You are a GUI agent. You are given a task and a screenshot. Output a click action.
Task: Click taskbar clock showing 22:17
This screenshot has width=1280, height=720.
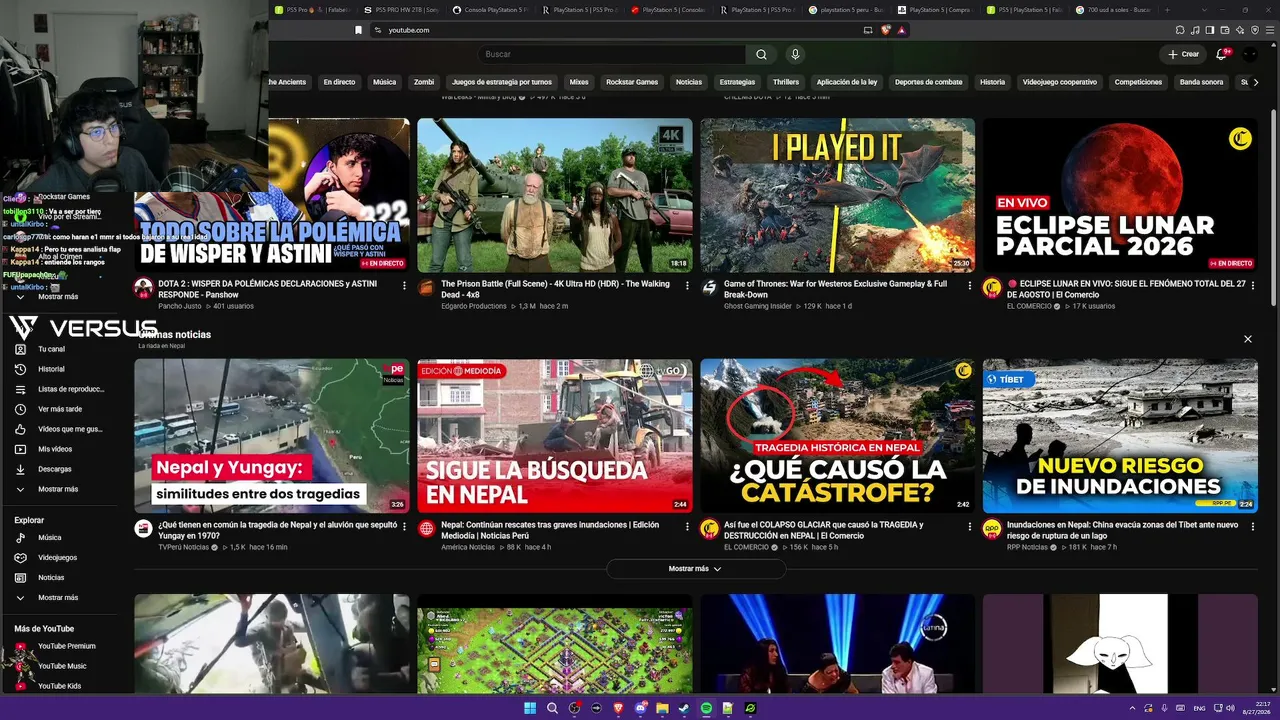[x=1254, y=708]
